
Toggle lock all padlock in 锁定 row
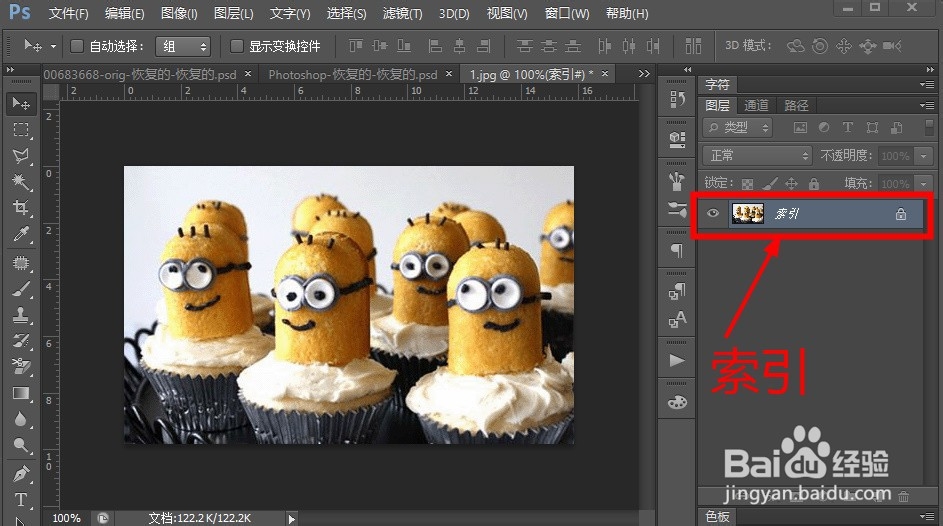[814, 184]
